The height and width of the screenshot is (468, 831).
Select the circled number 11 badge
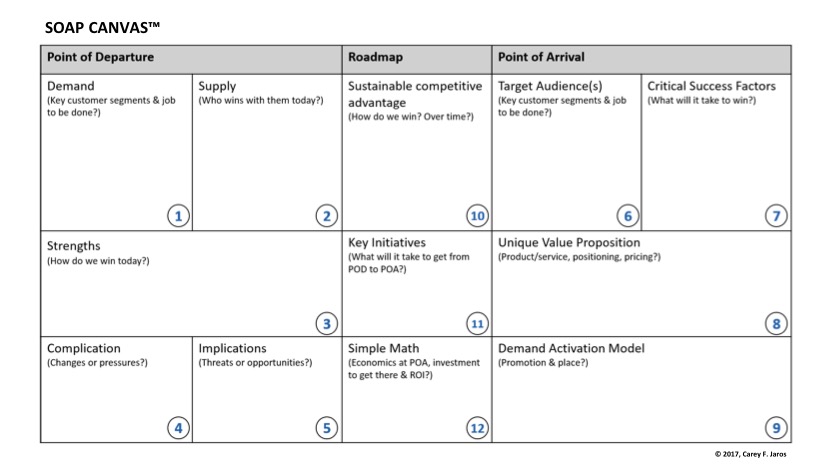pos(477,323)
